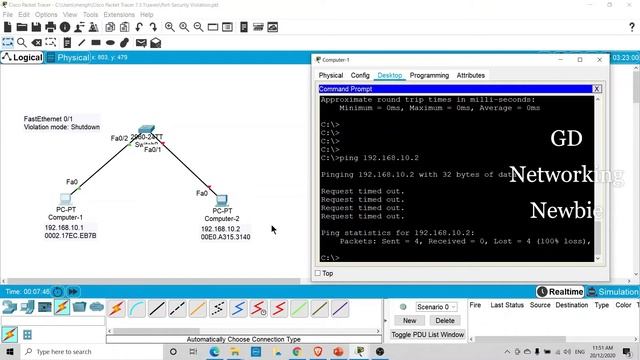This screenshot has height=360, width=640.
Task: Choose the Draw Ellipse tool
Action: [110, 42]
